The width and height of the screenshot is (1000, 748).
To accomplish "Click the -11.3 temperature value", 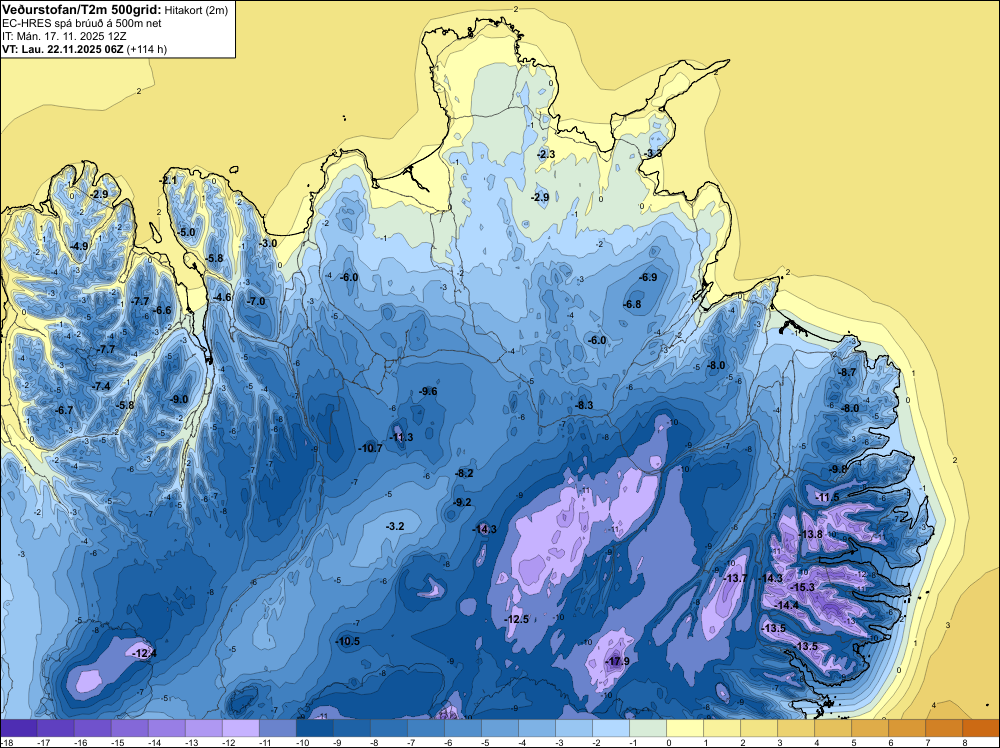I will pyautogui.click(x=401, y=437).
